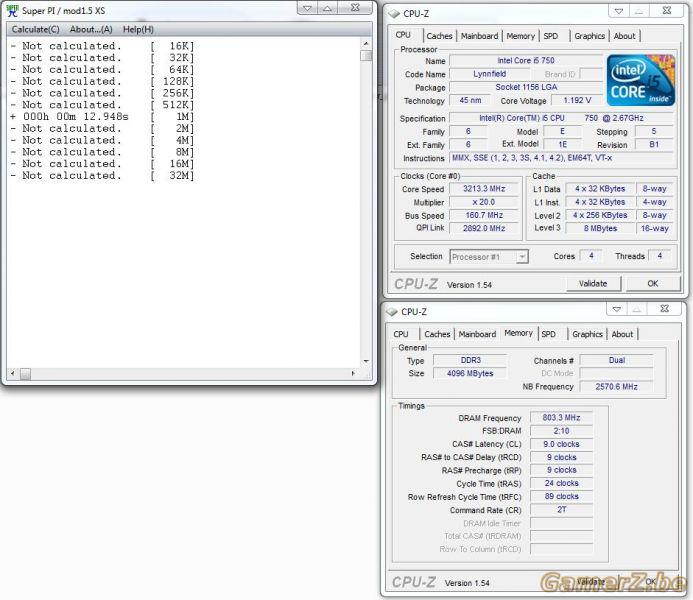Click the CPU-Z icon in the bottom CPU-Z window title bar
This screenshot has width=693, height=600.
pos(392,312)
